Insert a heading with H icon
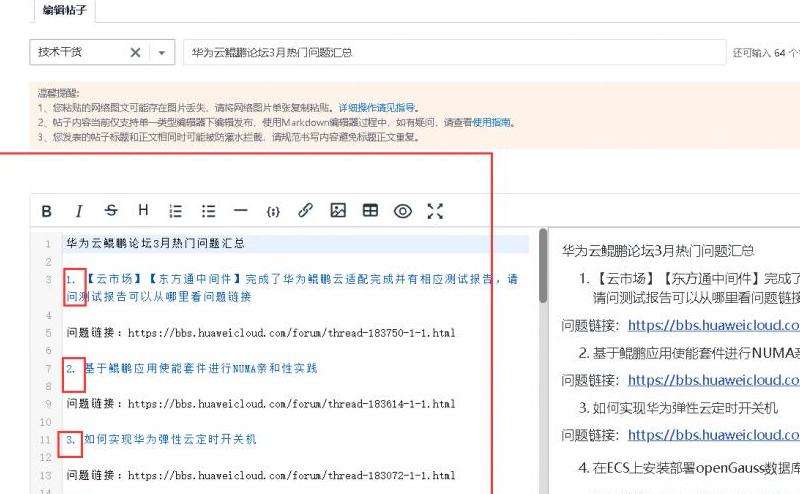Screen dimensions: 800x494 pyautogui.click(x=143, y=210)
